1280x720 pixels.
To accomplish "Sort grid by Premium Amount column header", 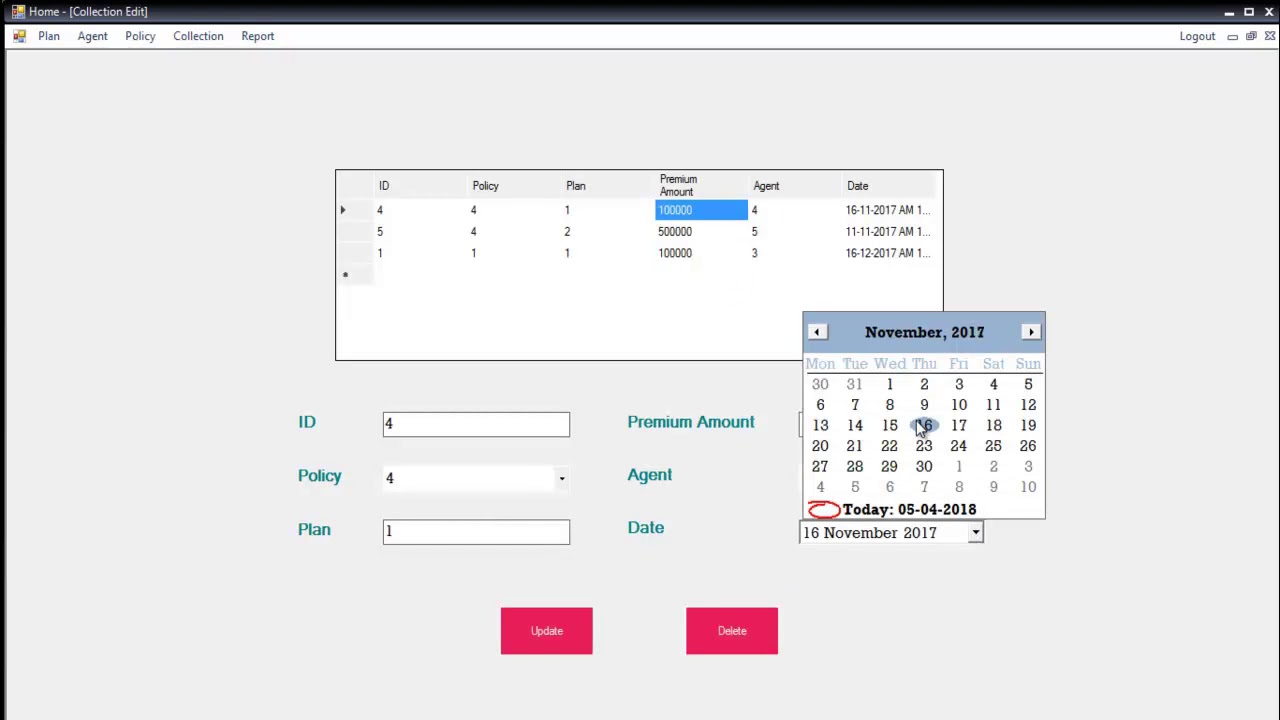I will pyautogui.click(x=701, y=186).
